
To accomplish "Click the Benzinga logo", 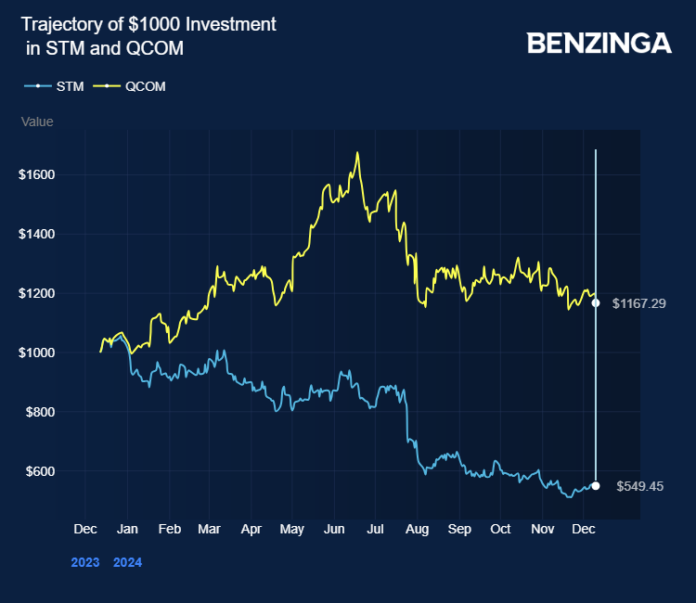I will pos(598,43).
